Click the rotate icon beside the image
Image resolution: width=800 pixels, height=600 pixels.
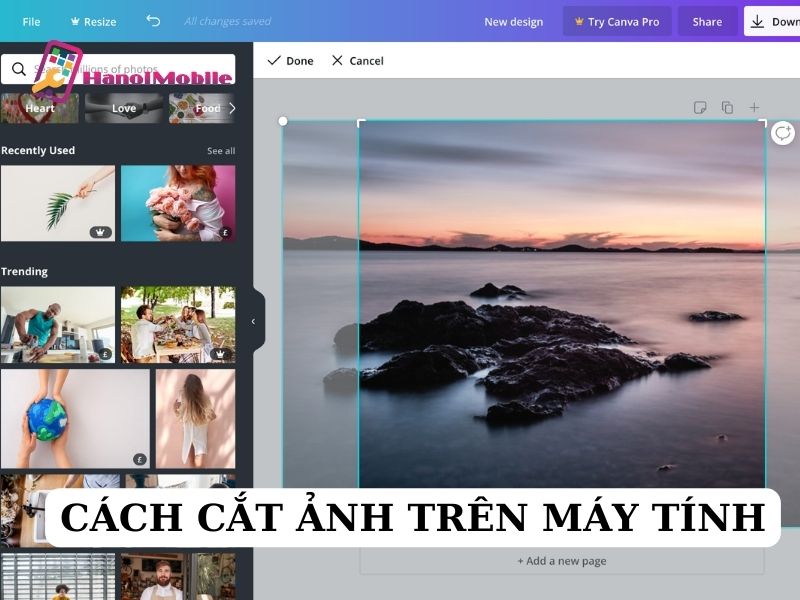782,133
